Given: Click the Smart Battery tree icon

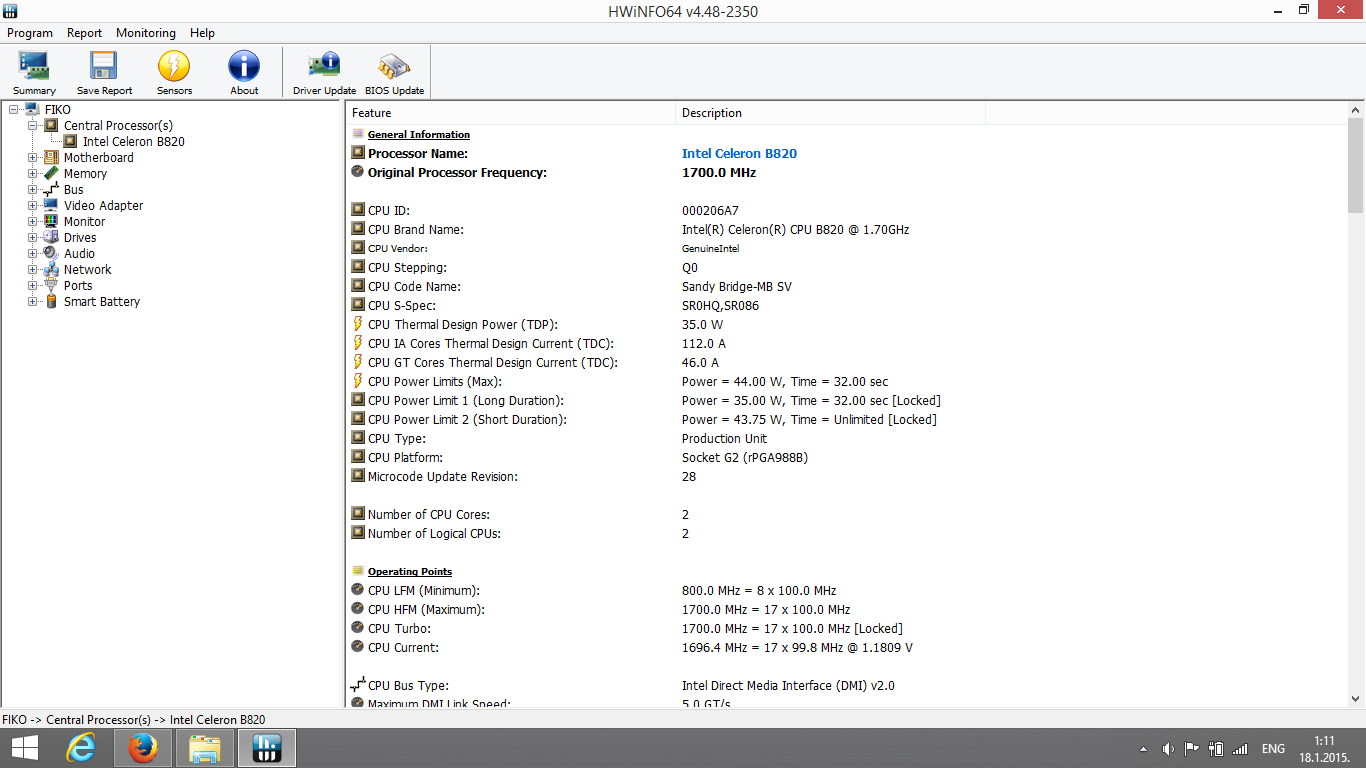Looking at the screenshot, I should pos(51,302).
